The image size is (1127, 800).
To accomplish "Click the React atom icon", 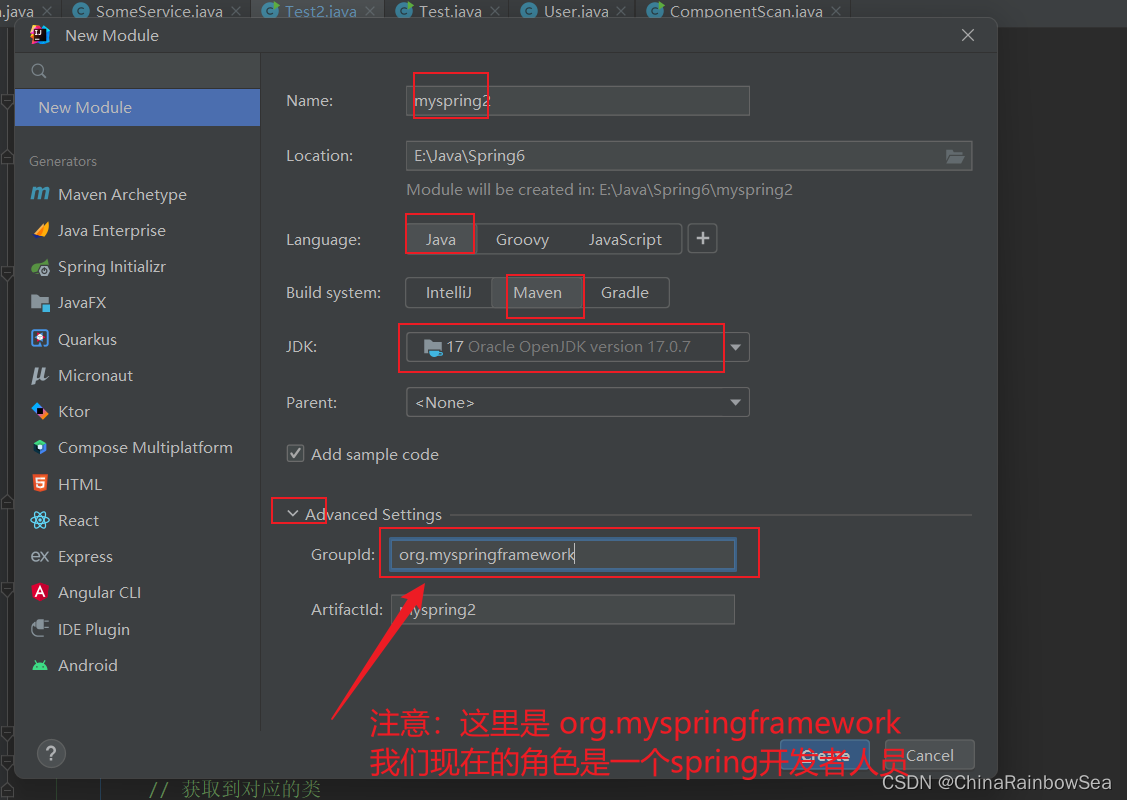I will click(40, 520).
